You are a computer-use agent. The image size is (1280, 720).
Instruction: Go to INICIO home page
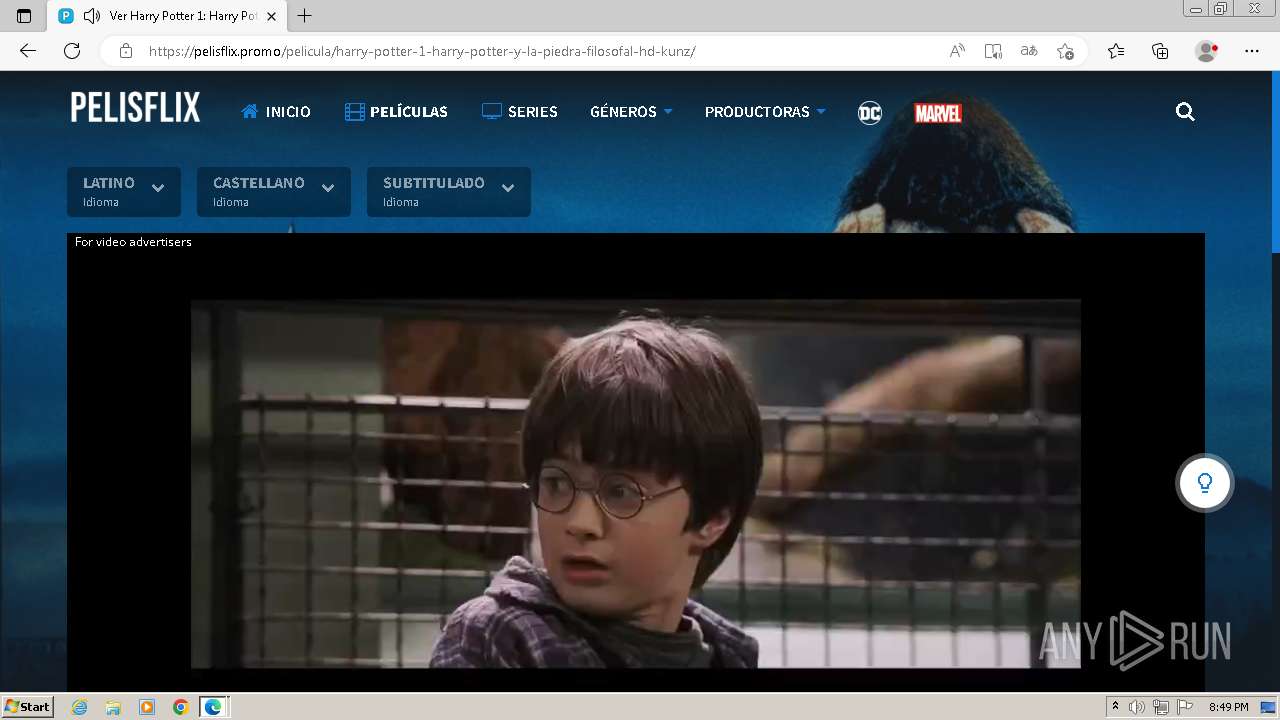(x=276, y=112)
